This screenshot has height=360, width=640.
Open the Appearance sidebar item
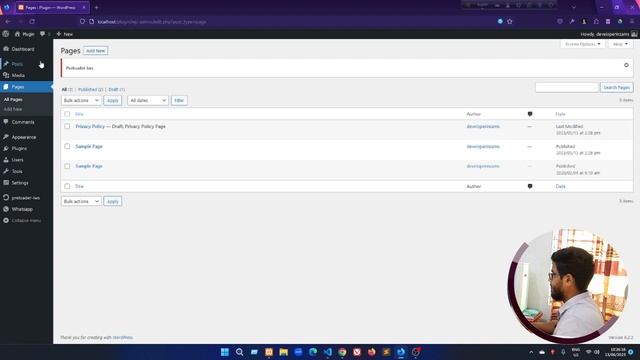tap(24, 137)
